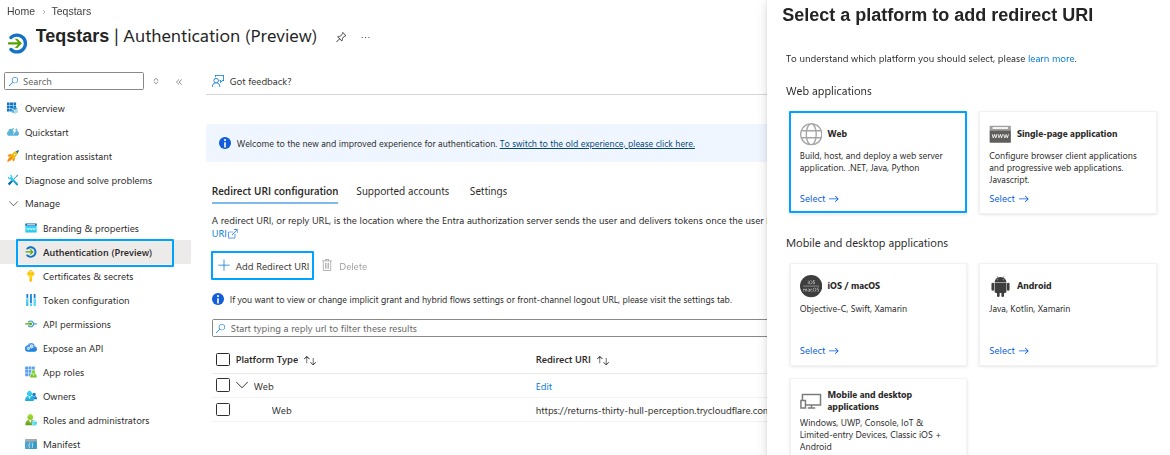Collapse the Manage section in sidebar
Viewport: 1170px width, 455px height.
(13, 204)
